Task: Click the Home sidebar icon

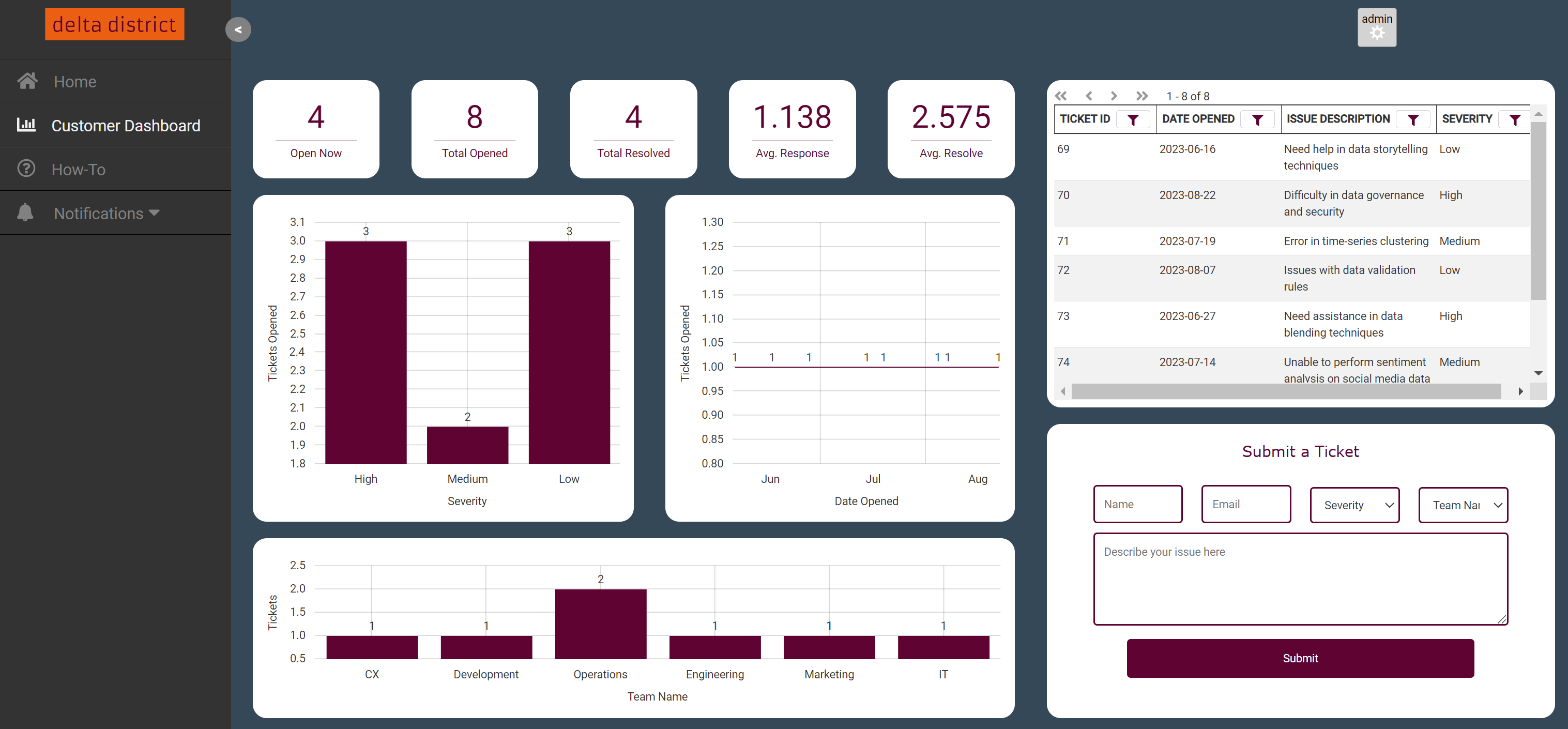Action: [27, 82]
